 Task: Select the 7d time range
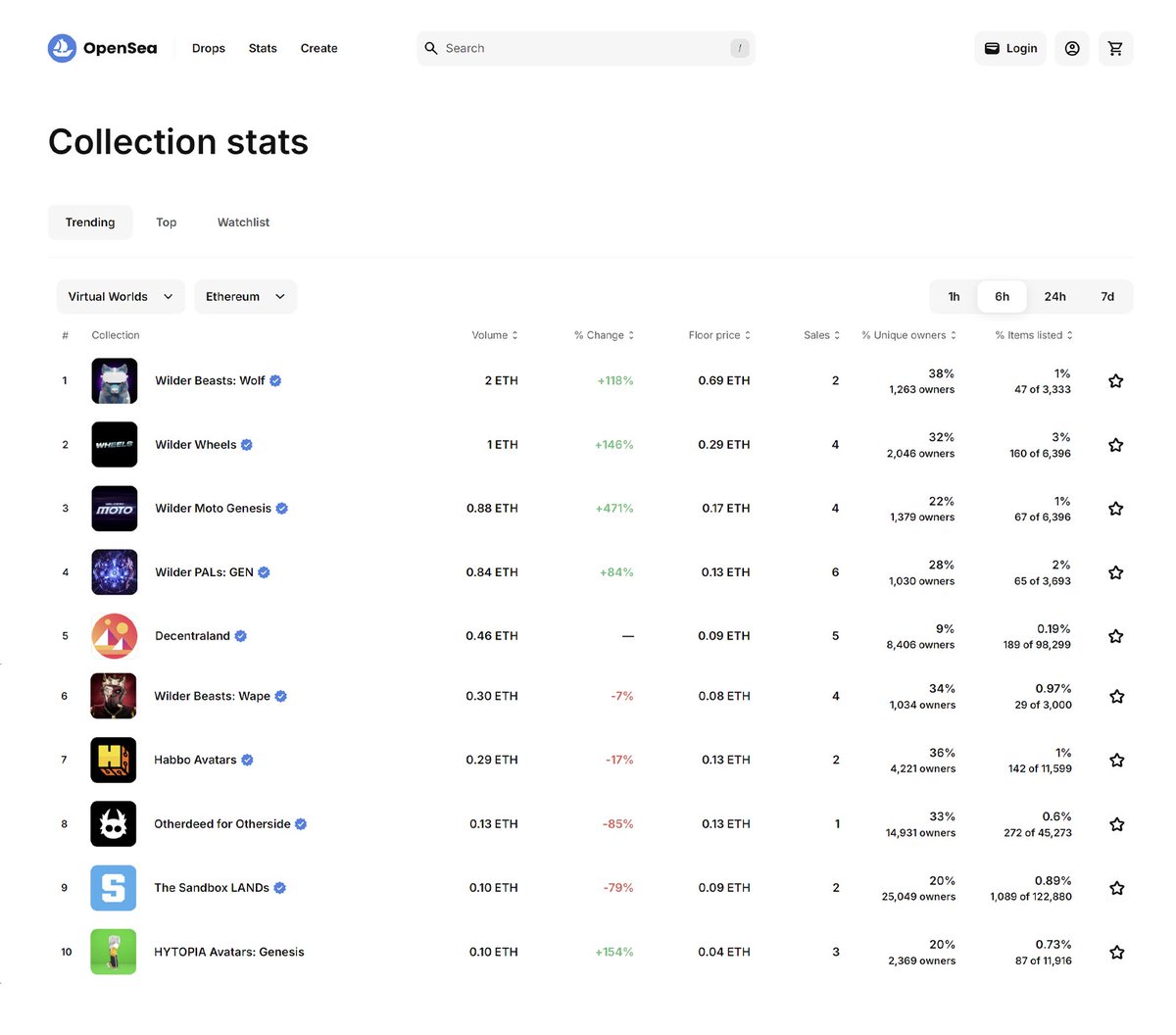click(1107, 297)
